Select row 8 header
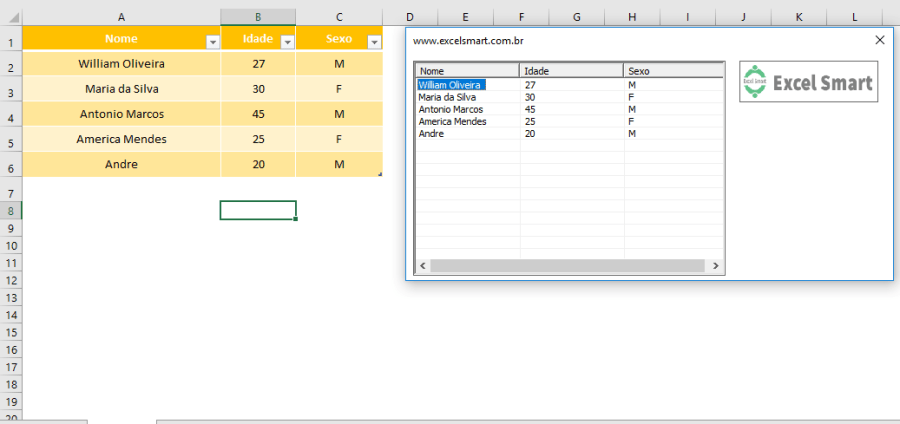 (x=11, y=211)
